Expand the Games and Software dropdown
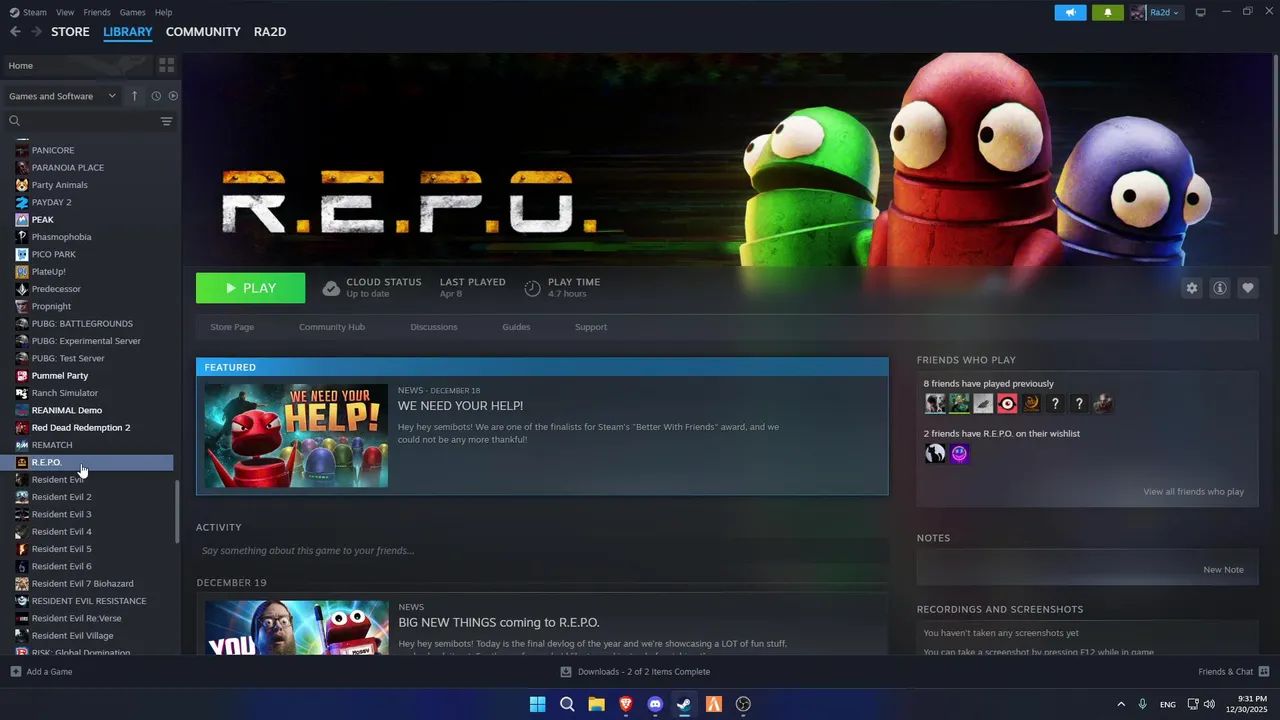1280x720 pixels. point(63,96)
